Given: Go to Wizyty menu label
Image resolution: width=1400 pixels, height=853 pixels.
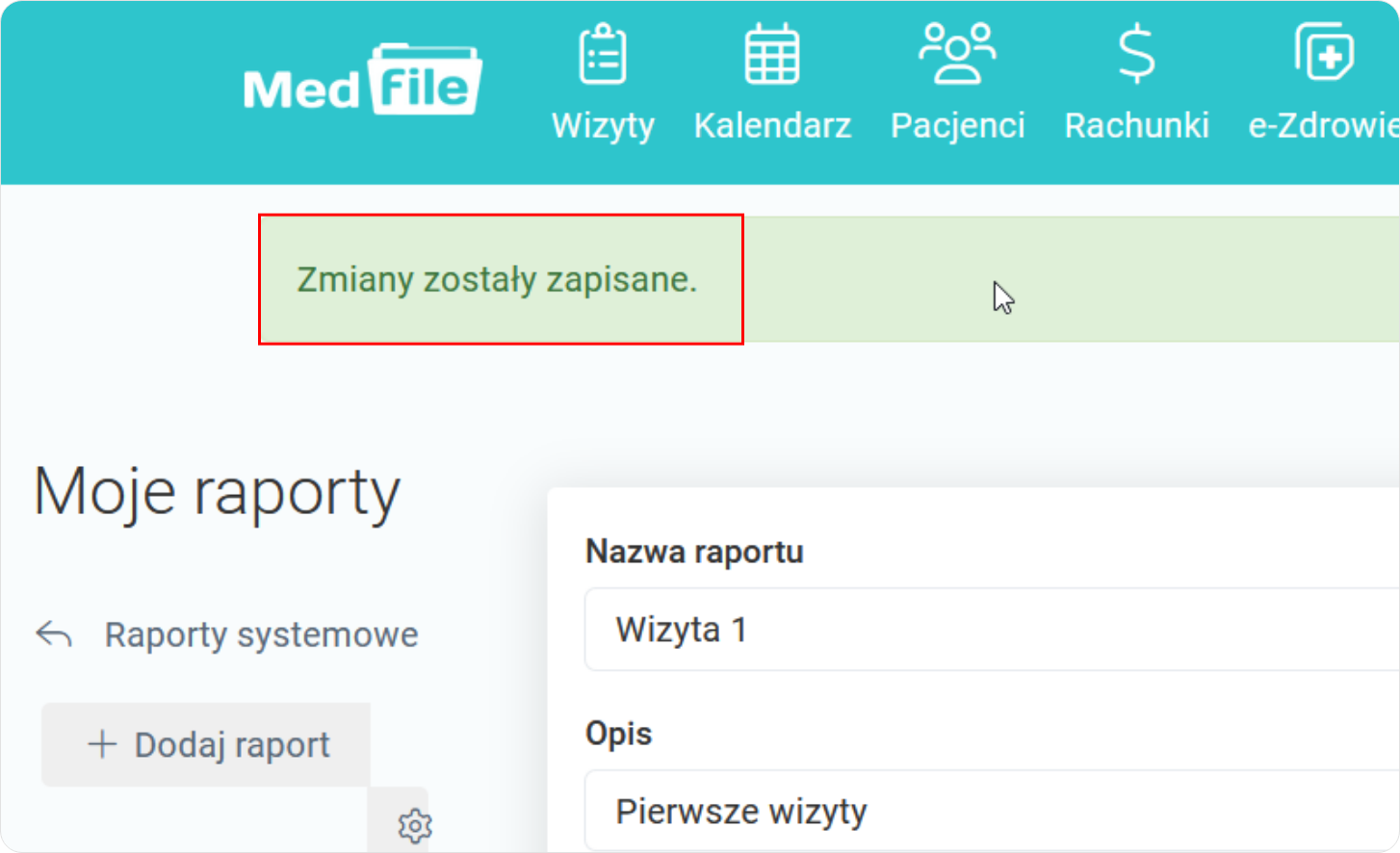Looking at the screenshot, I should pos(603,125).
